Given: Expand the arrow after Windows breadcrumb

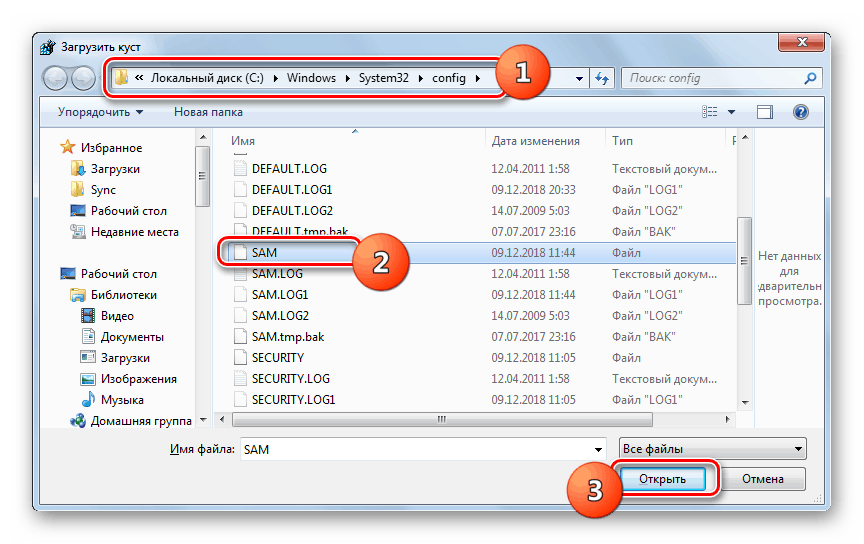Looking at the screenshot, I should (x=347, y=78).
